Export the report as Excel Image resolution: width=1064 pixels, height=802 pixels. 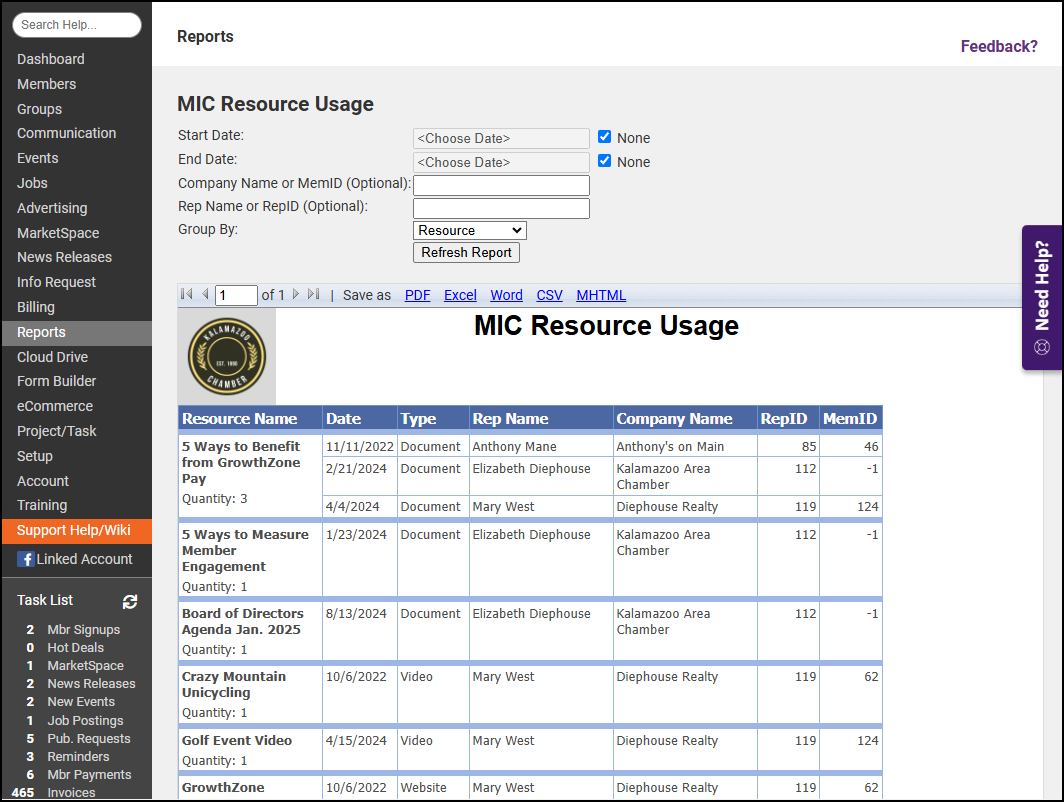tap(460, 295)
